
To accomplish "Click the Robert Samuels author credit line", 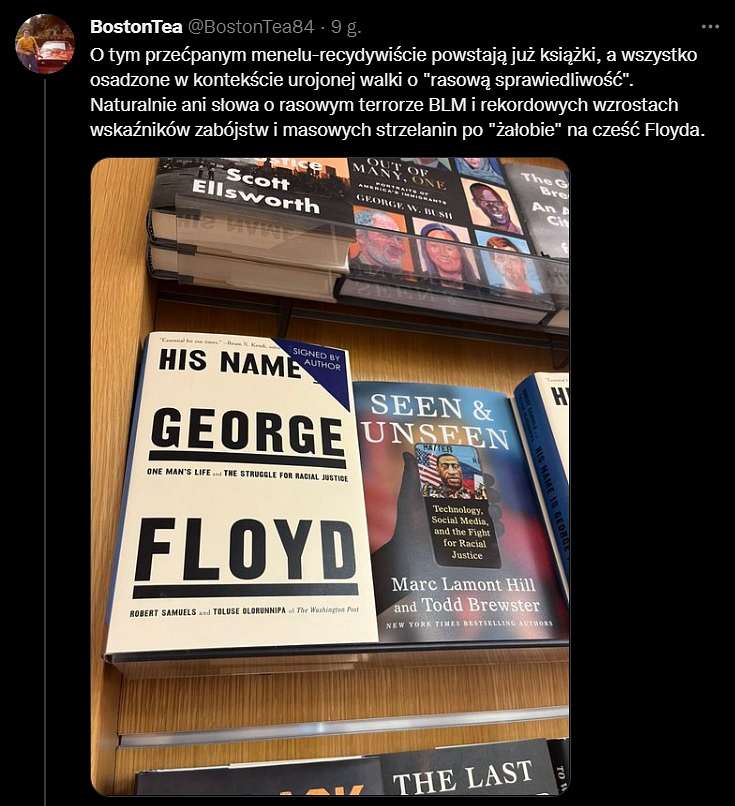I will (x=244, y=611).
